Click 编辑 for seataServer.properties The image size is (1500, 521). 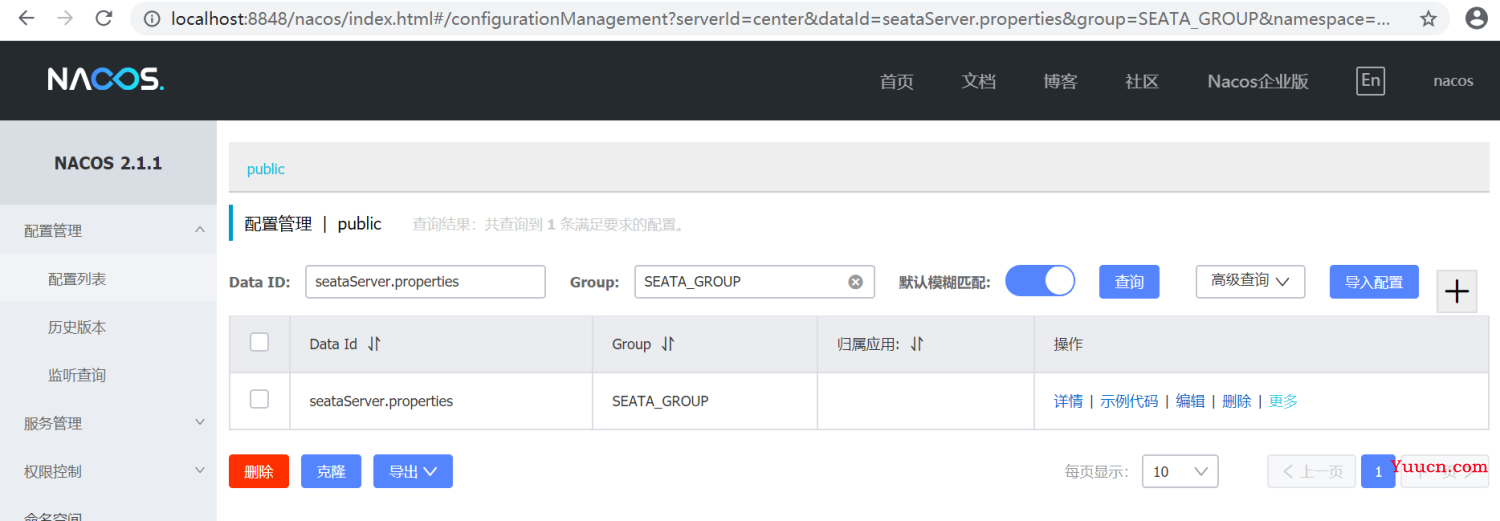tap(1190, 401)
